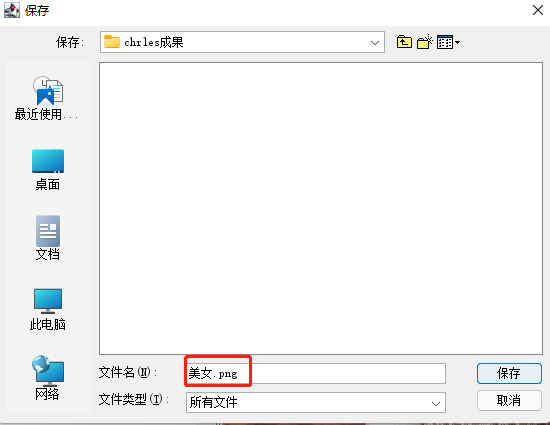Screen dimensions: 550x425
Task: Select 此电脑 this PC location
Action: click(x=48, y=310)
